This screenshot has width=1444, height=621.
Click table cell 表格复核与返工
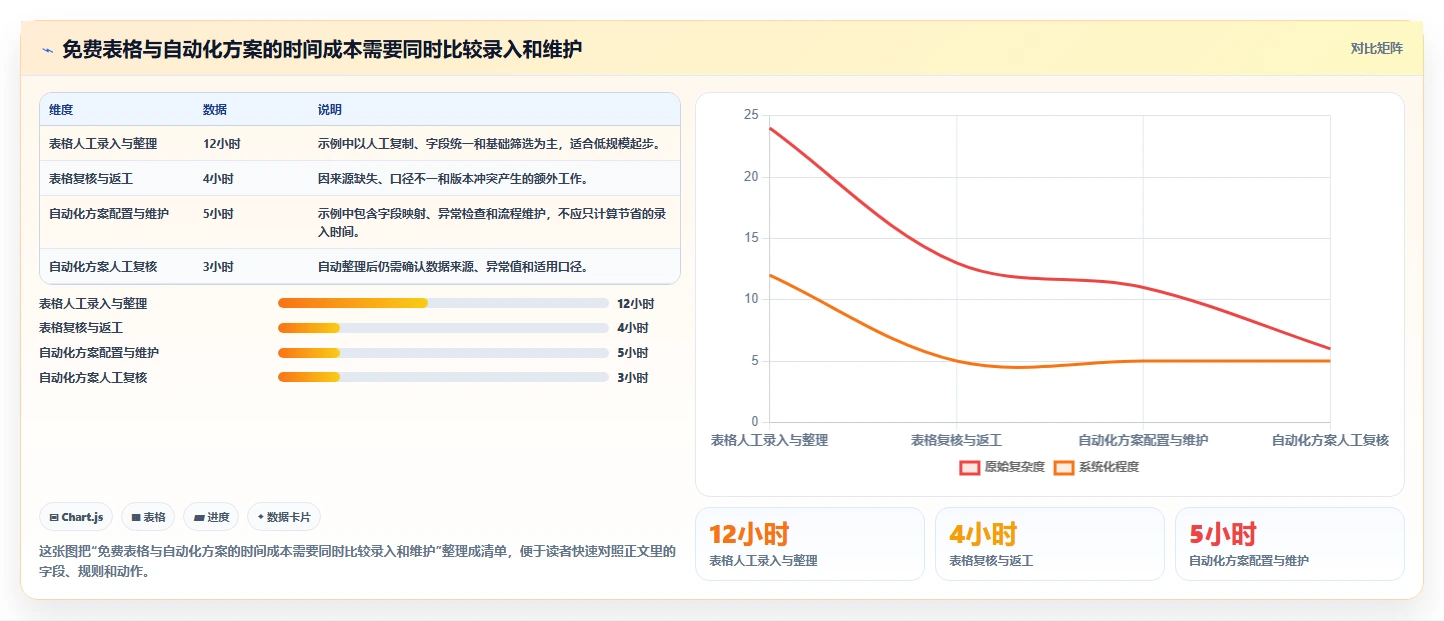91,179
